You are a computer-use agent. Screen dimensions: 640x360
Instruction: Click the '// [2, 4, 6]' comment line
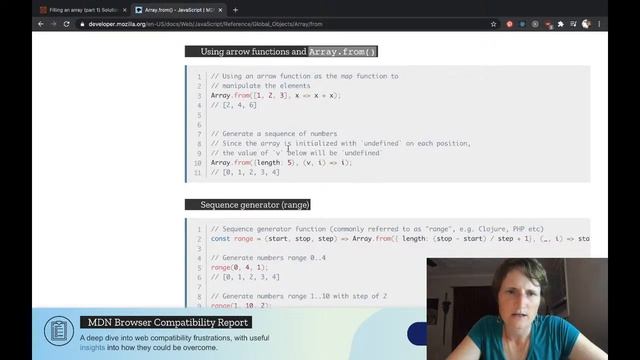pos(233,105)
